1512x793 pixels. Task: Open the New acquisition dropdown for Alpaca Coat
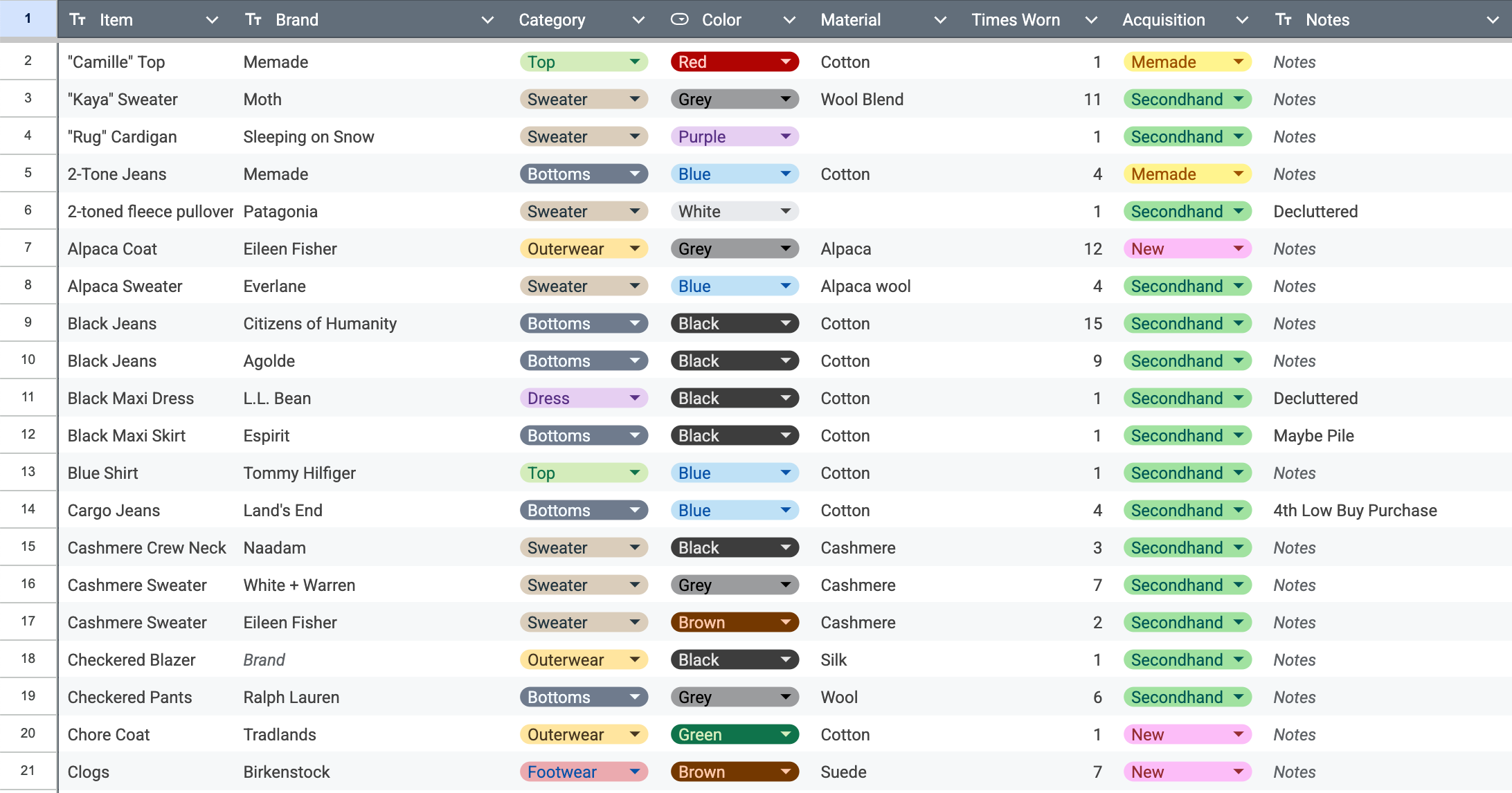click(x=1187, y=248)
